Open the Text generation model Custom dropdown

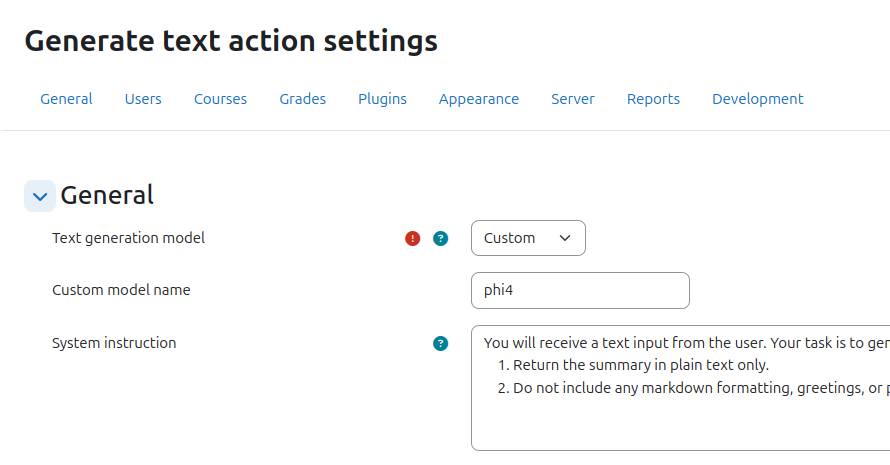pyautogui.click(x=528, y=238)
